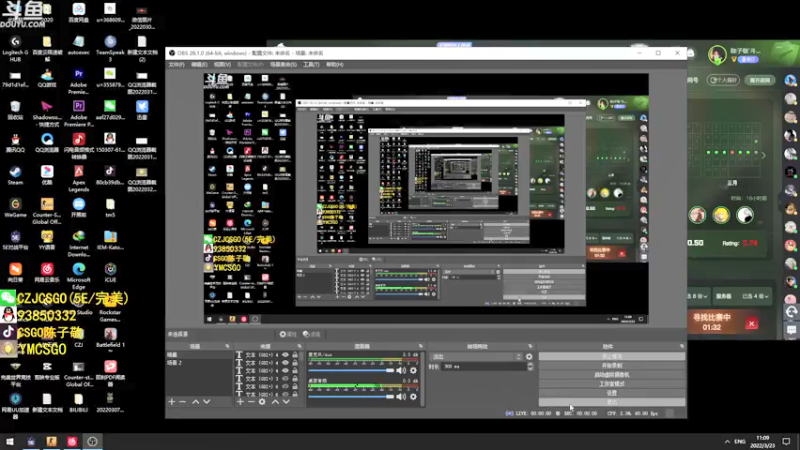Pop out the 场景 dock panel icon
The width and height of the screenshot is (800, 450).
coord(228,346)
